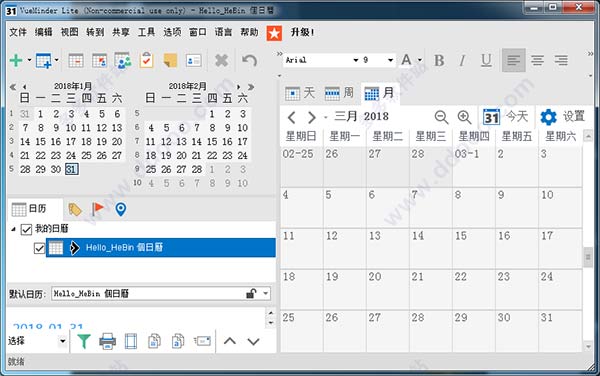The width and height of the screenshot is (600, 376).
Task: Open the 编辑 menu
Action: [43, 32]
